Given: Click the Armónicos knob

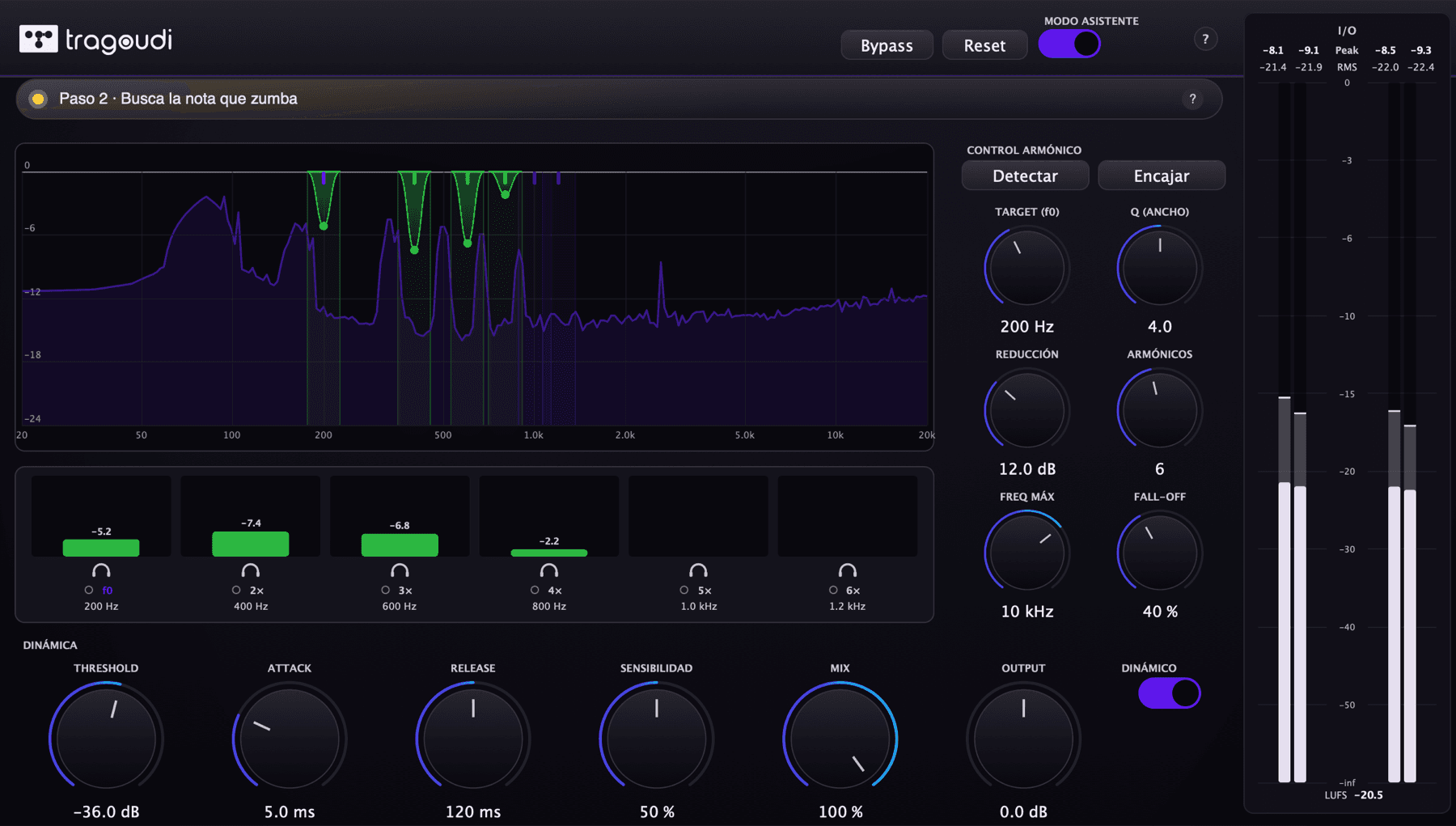Looking at the screenshot, I should click(1160, 410).
